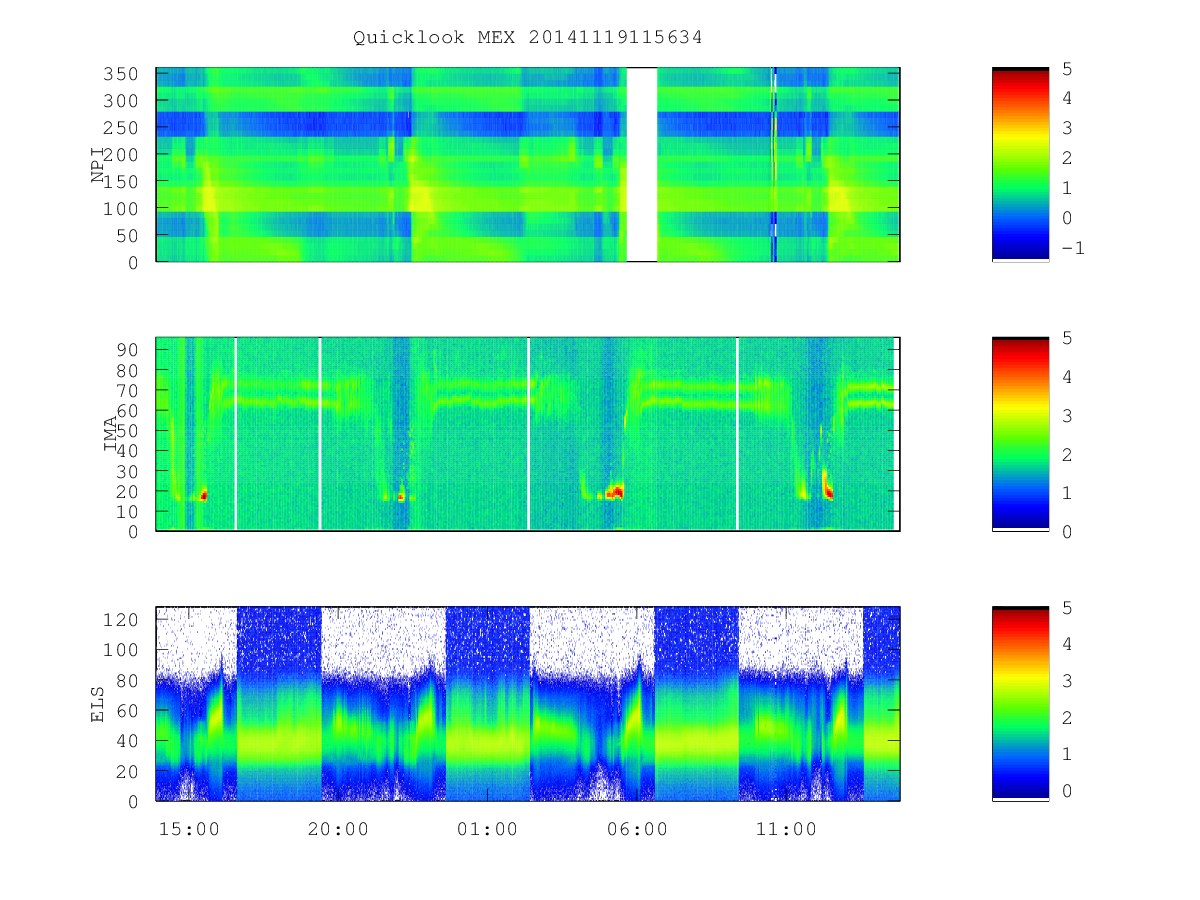This screenshot has width=1200, height=900.
Task: Click the blue-white vertical streak near 11:00 in NPI plot
Action: 774,164
